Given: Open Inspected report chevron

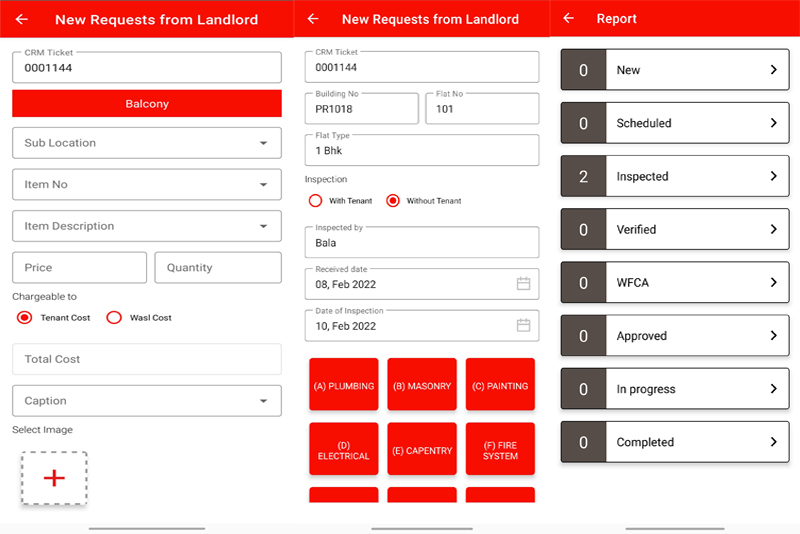Looking at the screenshot, I should (773, 176).
